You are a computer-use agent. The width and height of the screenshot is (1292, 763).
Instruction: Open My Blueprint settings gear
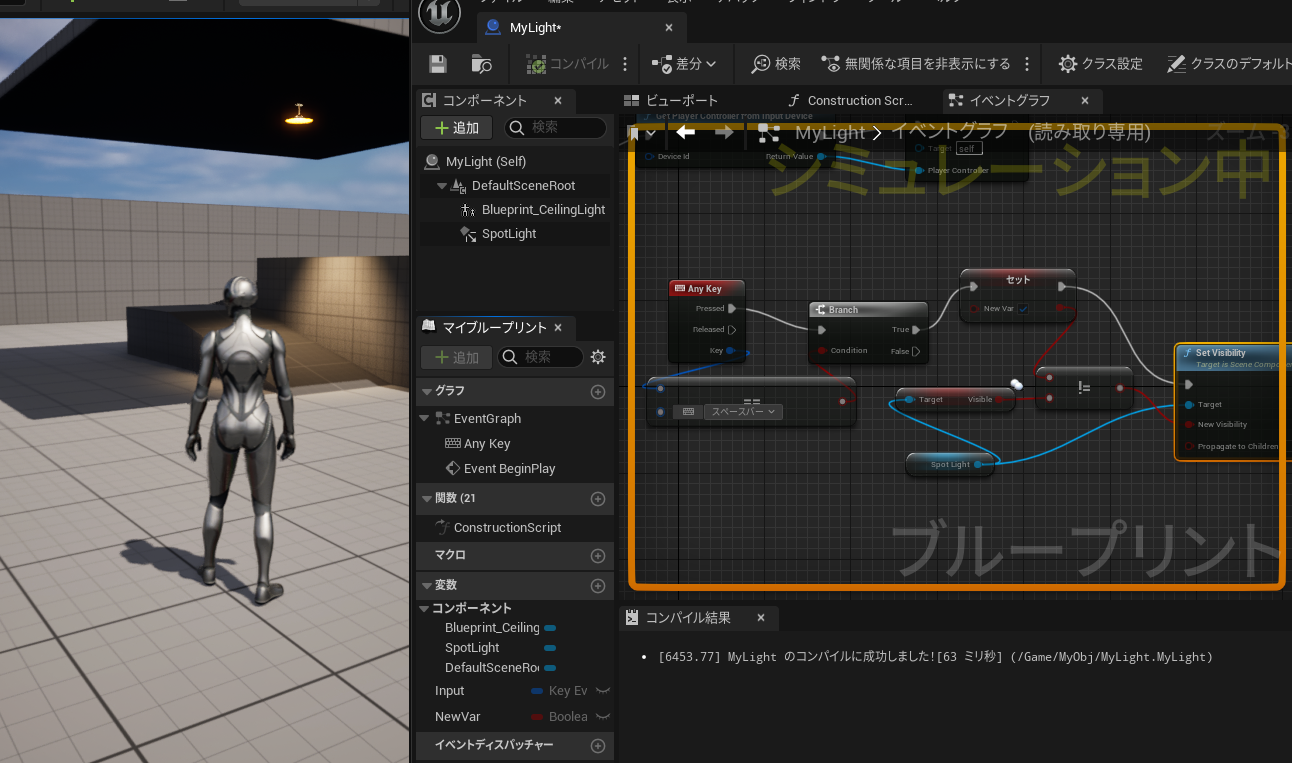pos(598,357)
